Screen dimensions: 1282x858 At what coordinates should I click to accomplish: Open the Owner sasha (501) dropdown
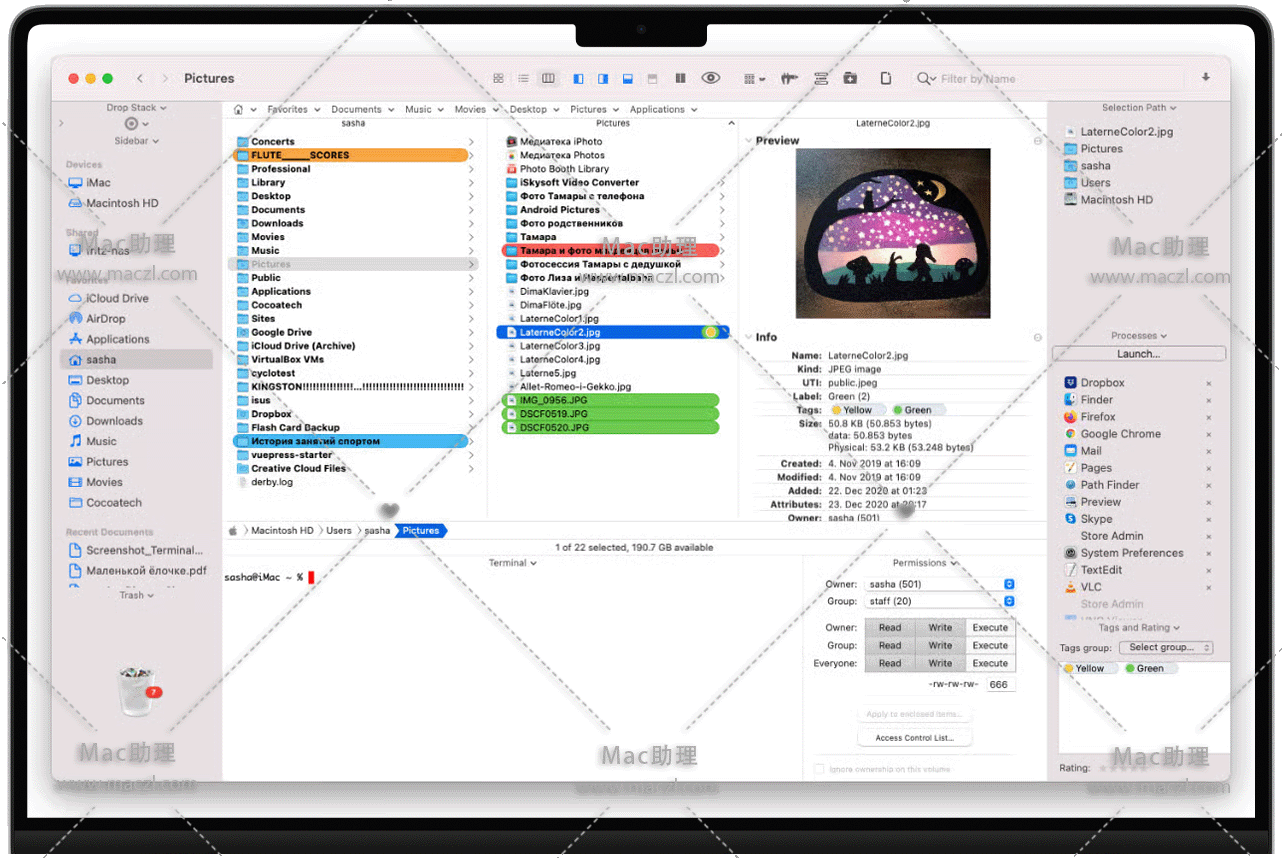click(940, 584)
